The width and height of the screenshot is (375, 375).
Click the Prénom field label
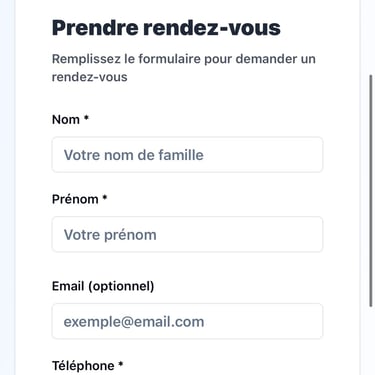75,199
